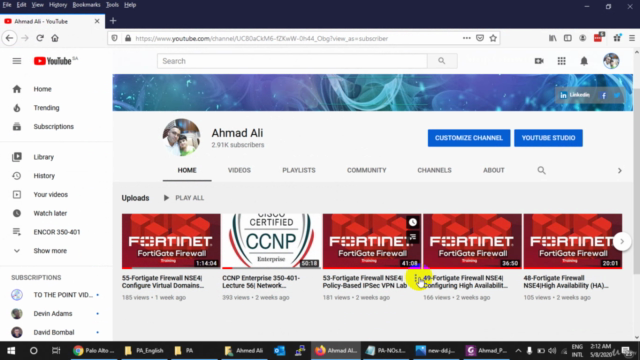
Task: Switch to the Community tab
Action: point(367,170)
